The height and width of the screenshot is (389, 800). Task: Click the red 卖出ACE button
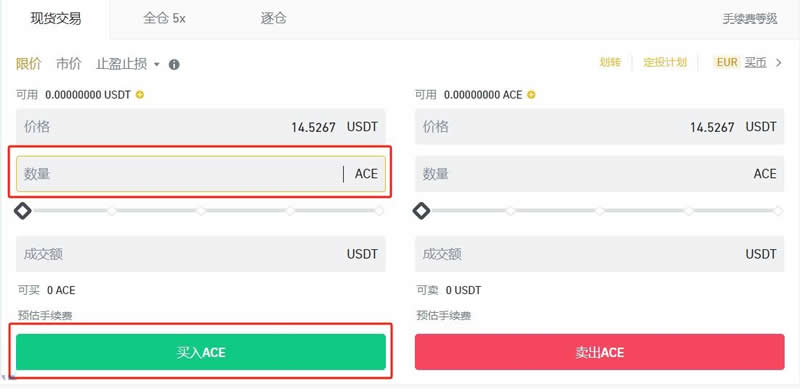tap(599, 352)
